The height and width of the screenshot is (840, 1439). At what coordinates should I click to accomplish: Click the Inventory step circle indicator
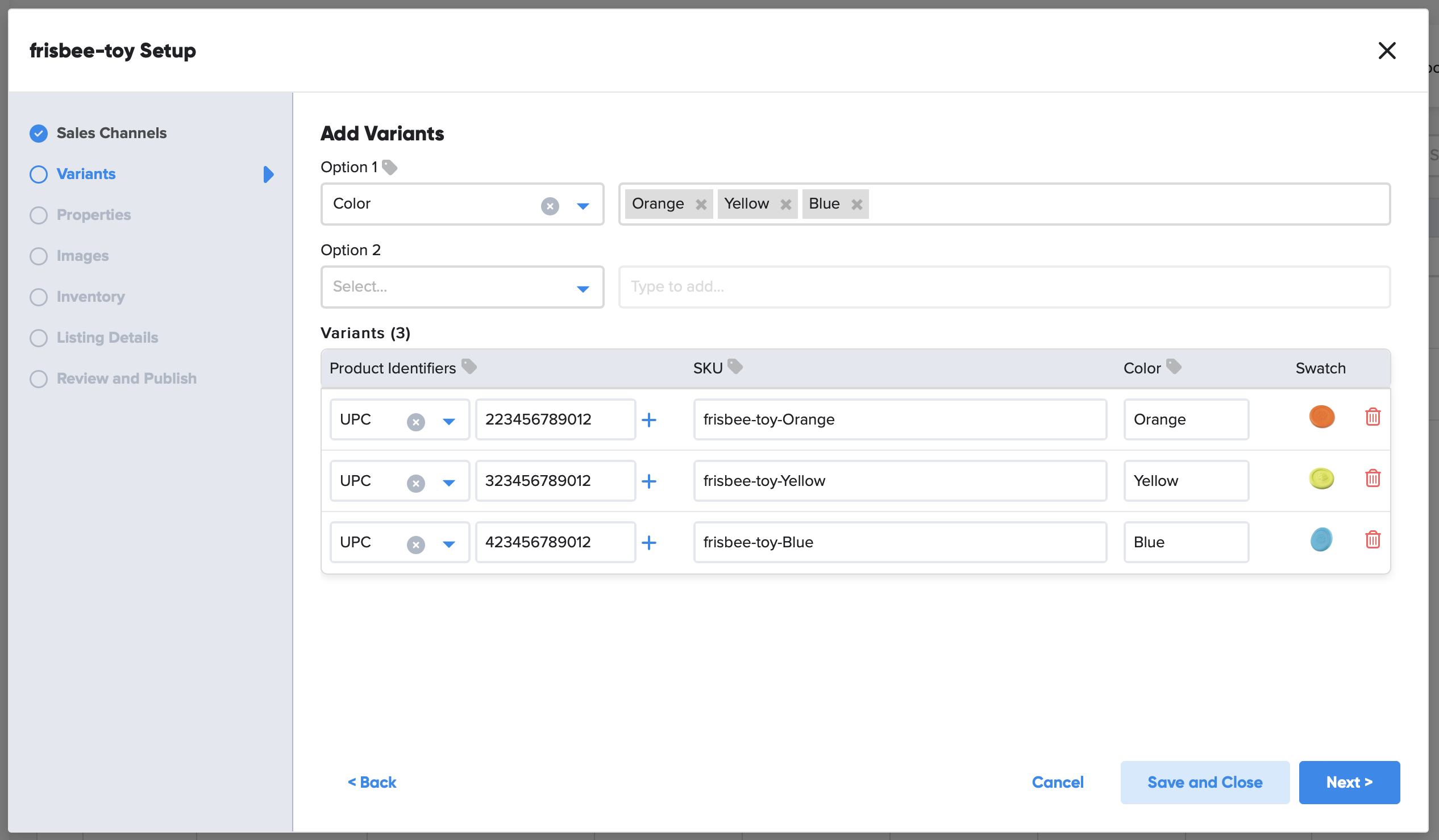pos(38,297)
